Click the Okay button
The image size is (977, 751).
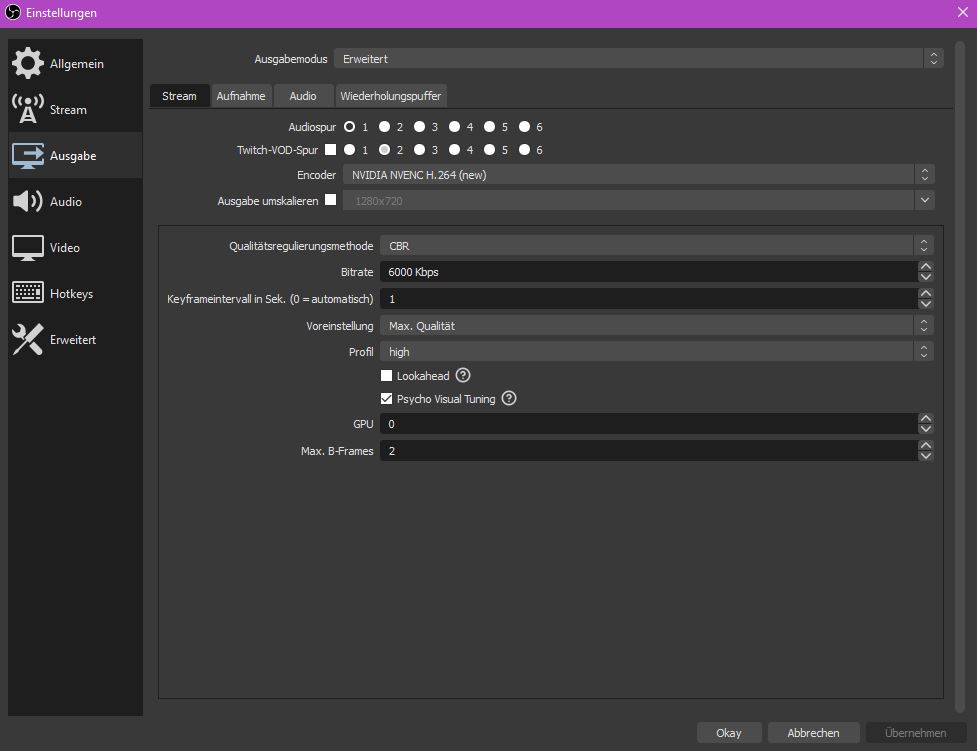click(x=729, y=733)
